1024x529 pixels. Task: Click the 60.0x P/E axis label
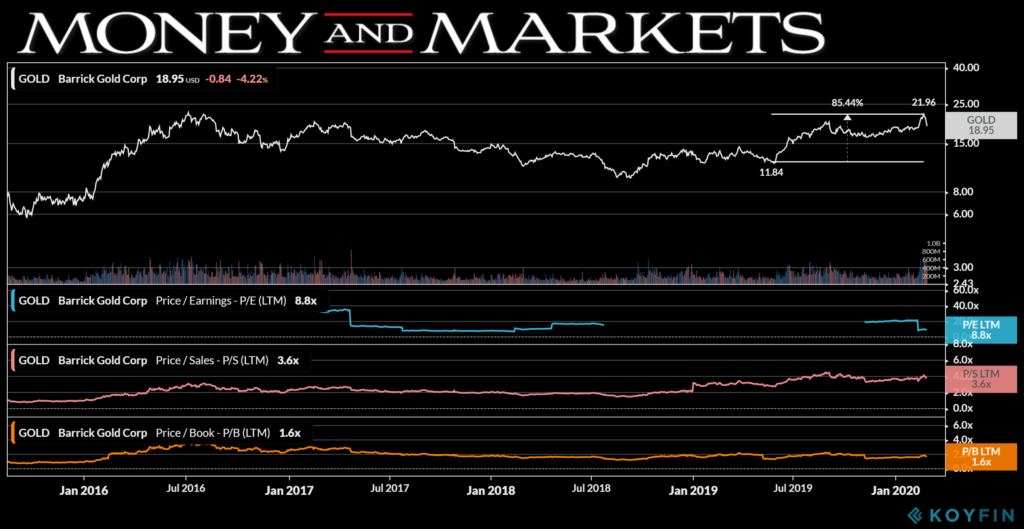[x=964, y=289]
